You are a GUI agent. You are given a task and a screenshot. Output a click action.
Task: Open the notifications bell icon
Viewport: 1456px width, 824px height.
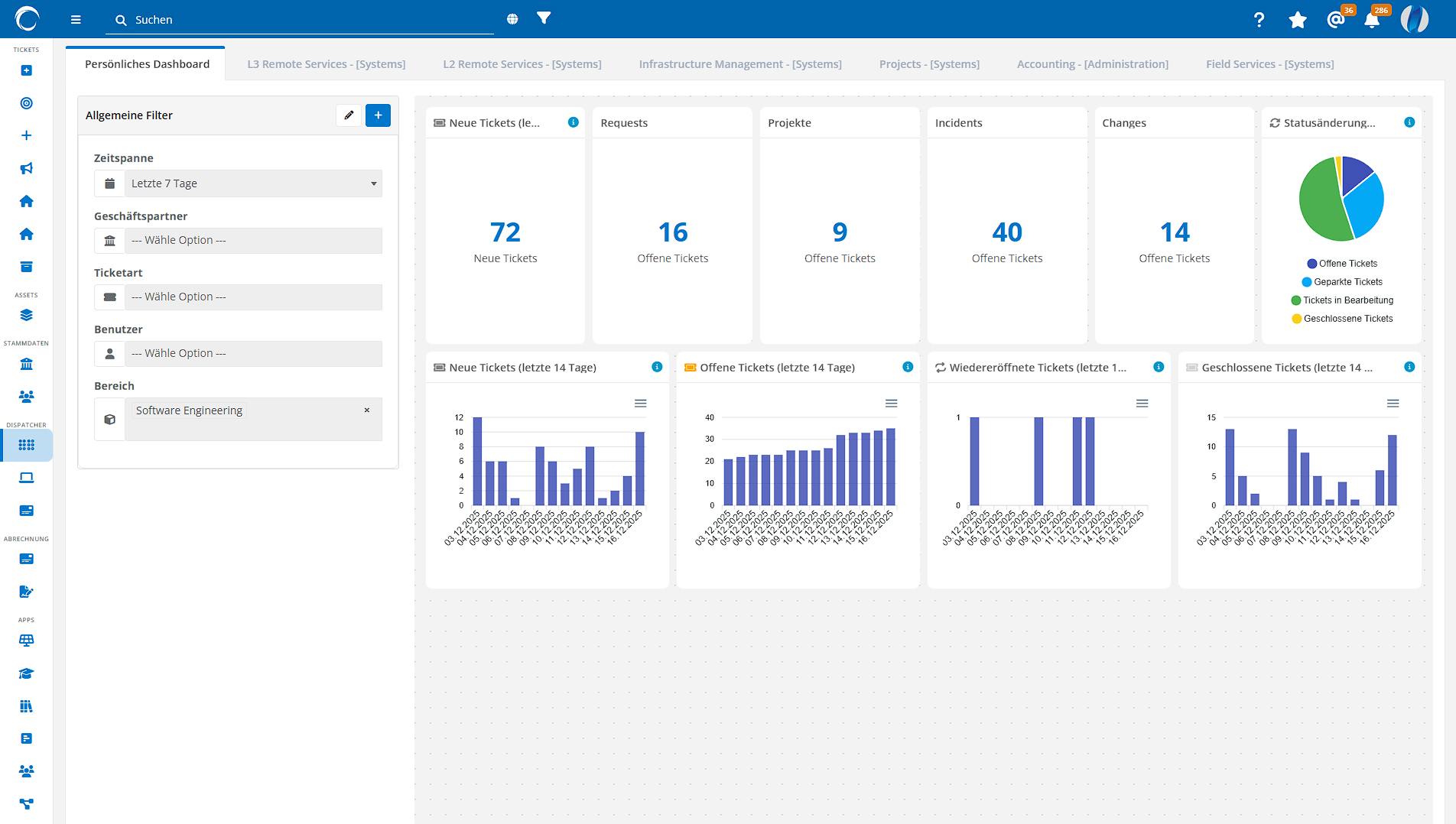pos(1372,20)
